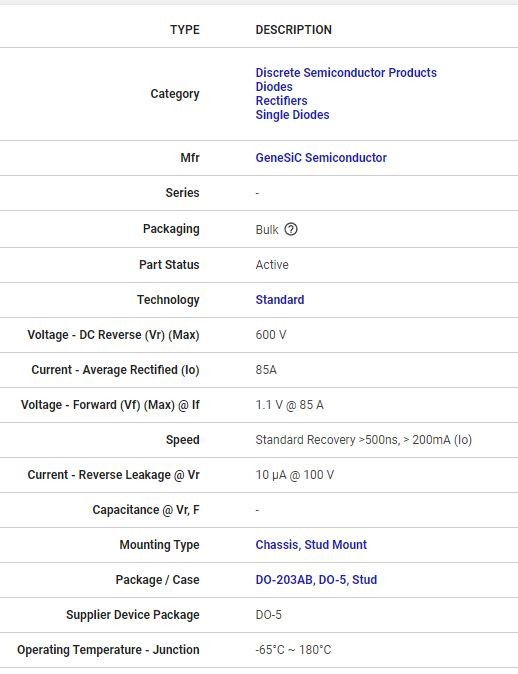The image size is (518, 674).
Task: Open Chassis, Stud Mount link
Action: 311,545
